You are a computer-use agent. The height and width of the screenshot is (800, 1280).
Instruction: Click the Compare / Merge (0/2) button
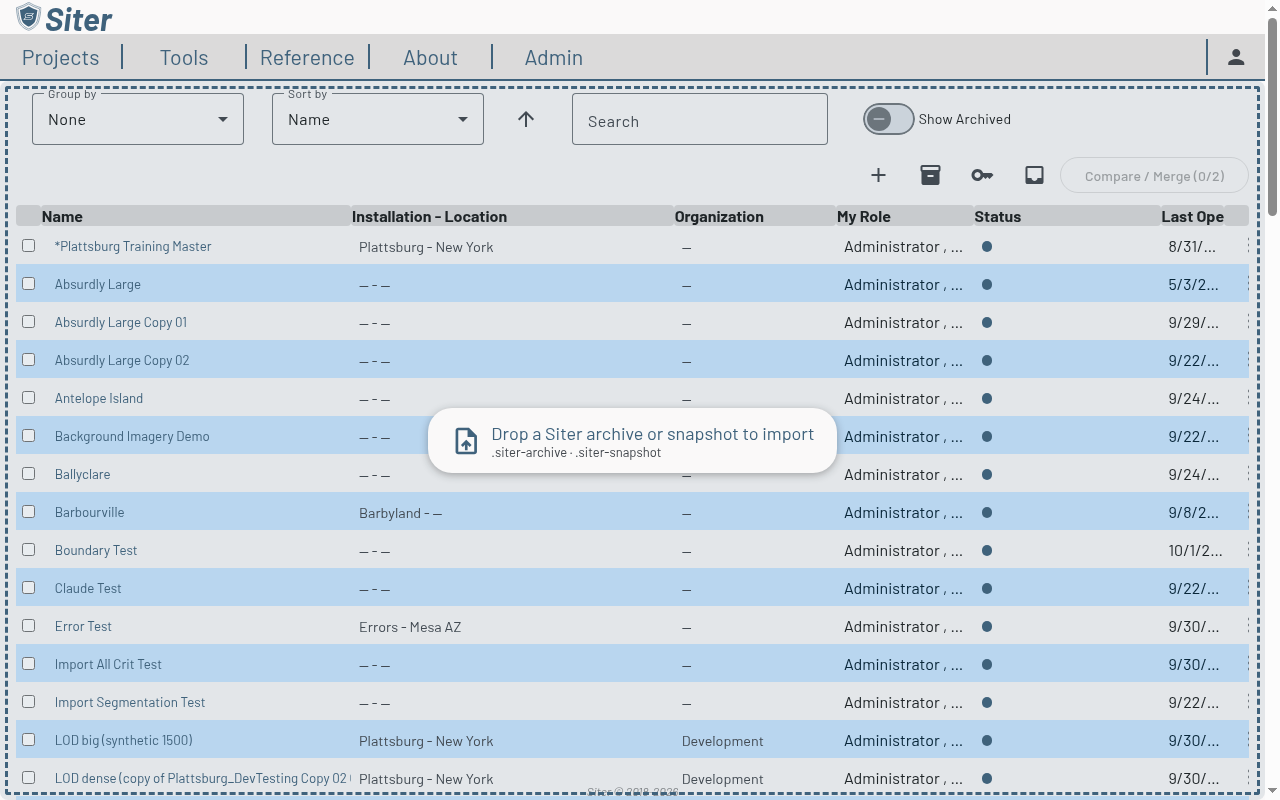(x=1154, y=176)
